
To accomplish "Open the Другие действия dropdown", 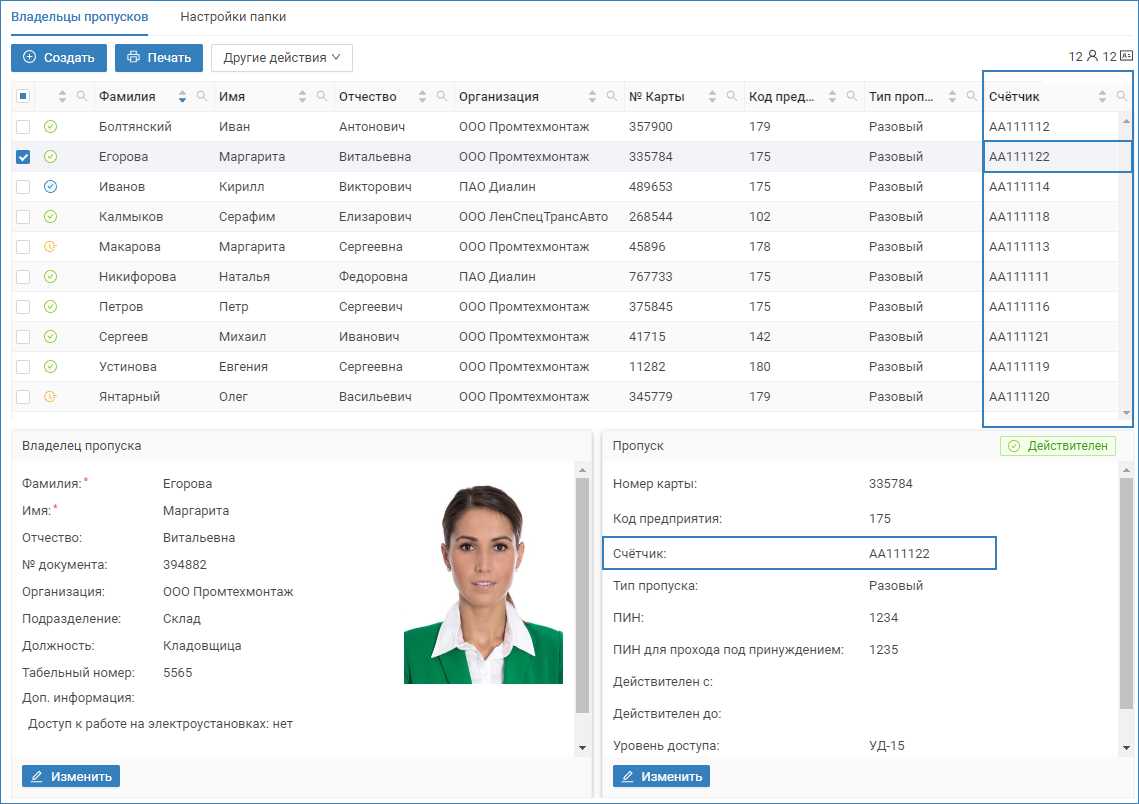I will click(281, 58).
